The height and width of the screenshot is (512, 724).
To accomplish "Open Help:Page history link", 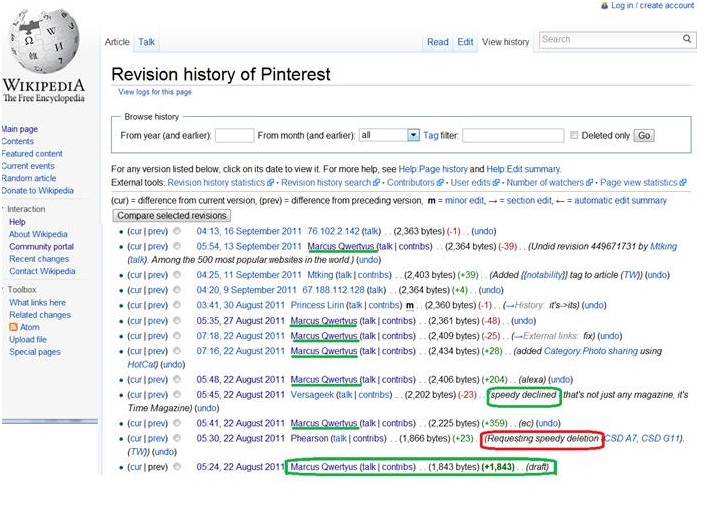I will click(433, 169).
